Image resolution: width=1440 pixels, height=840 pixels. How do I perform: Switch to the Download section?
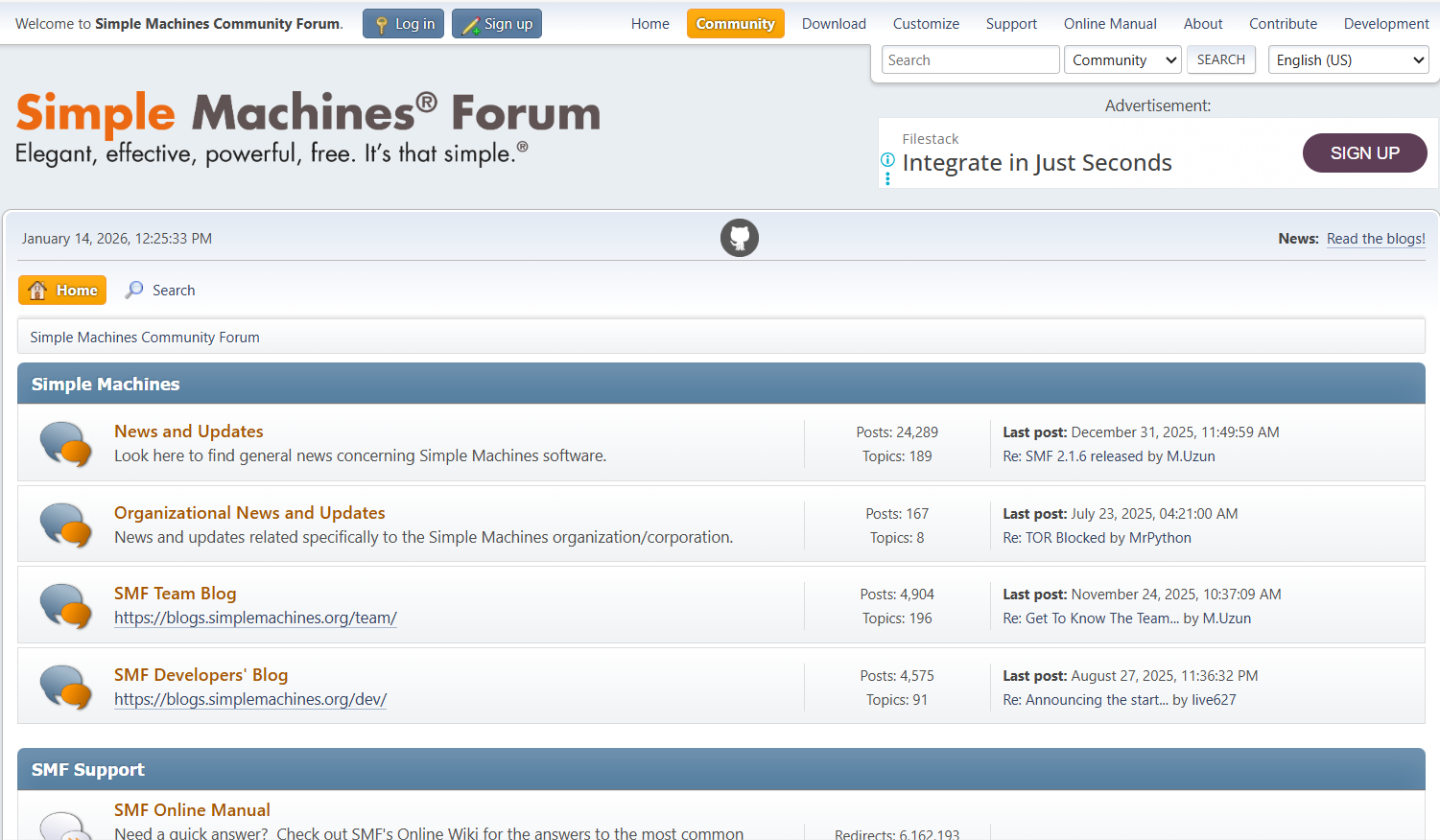pos(833,23)
